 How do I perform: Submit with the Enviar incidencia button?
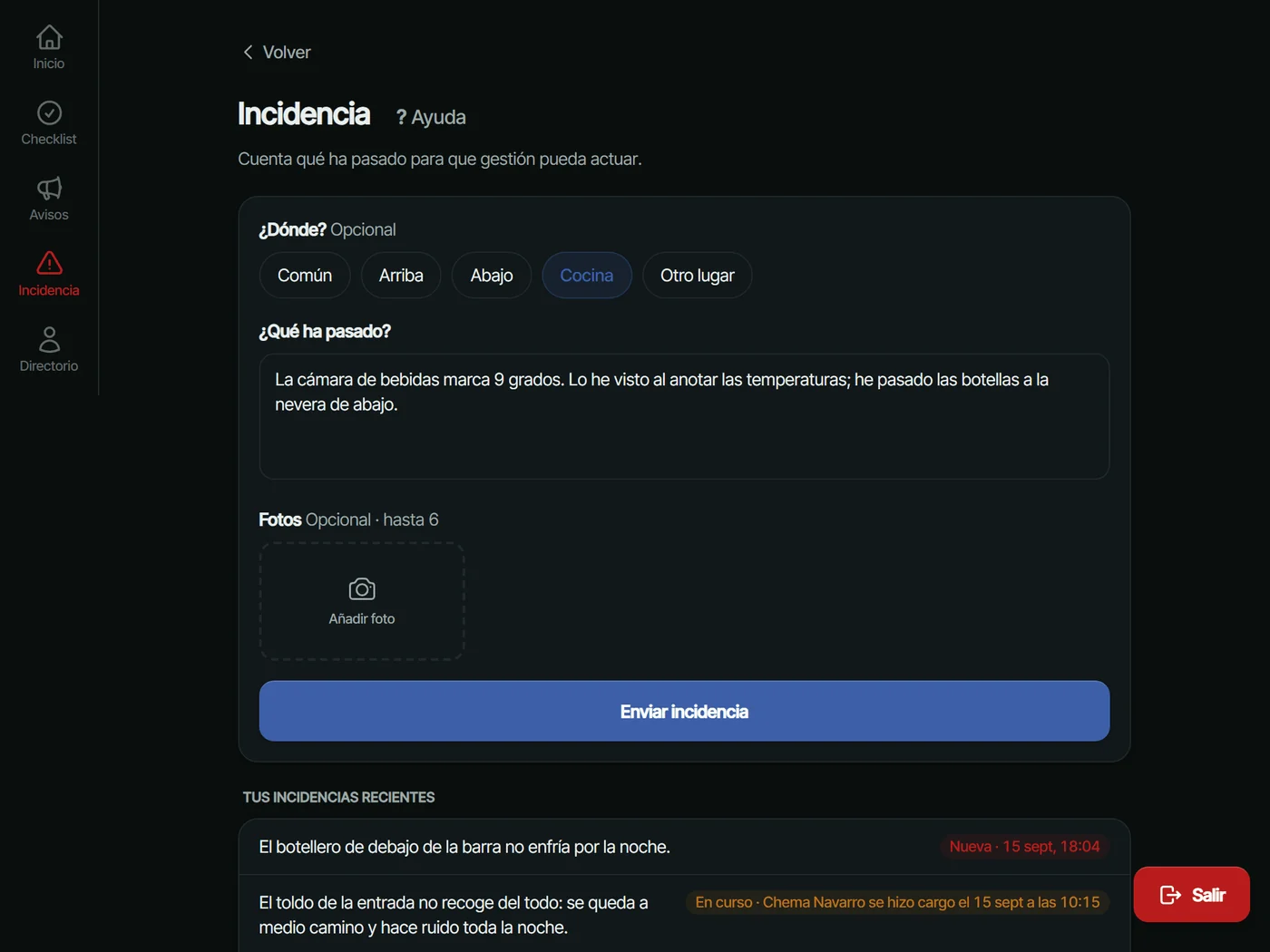[x=684, y=711]
